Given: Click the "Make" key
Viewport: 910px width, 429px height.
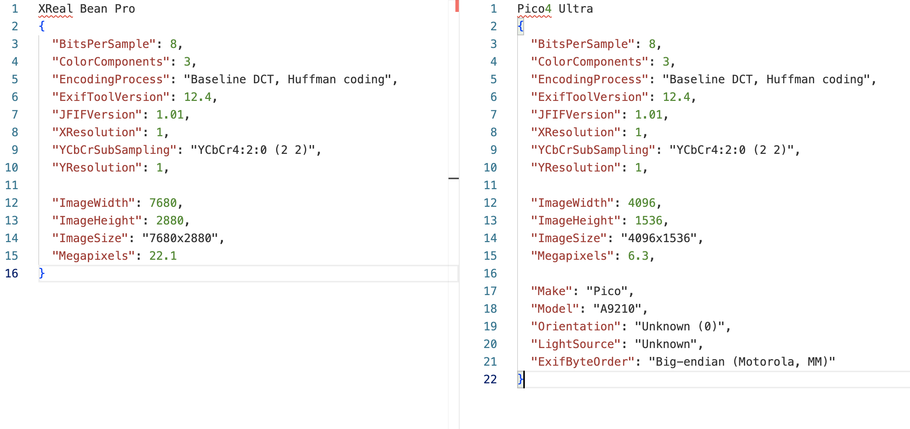Looking at the screenshot, I should 554,291.
